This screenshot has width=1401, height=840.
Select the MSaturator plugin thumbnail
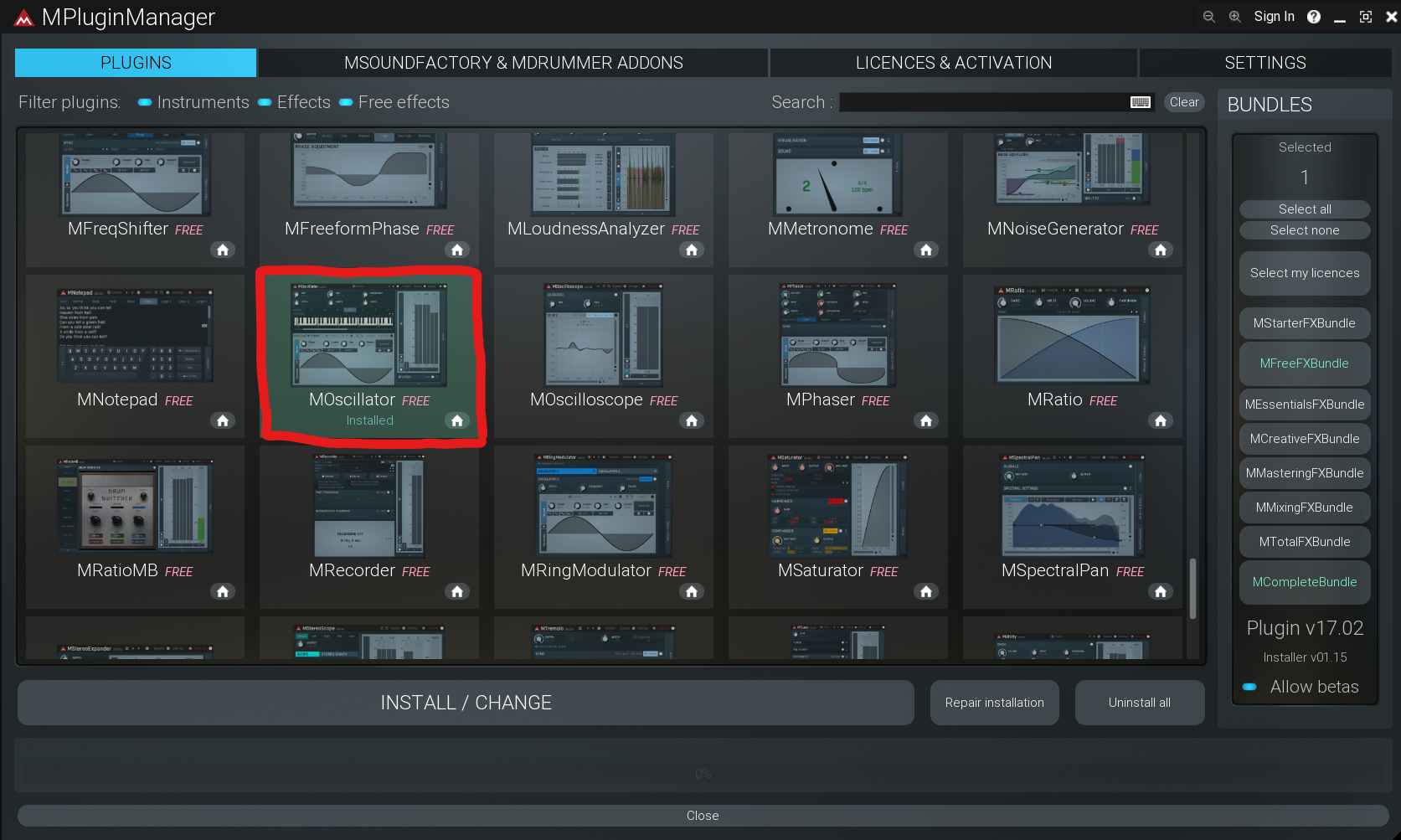[837, 506]
